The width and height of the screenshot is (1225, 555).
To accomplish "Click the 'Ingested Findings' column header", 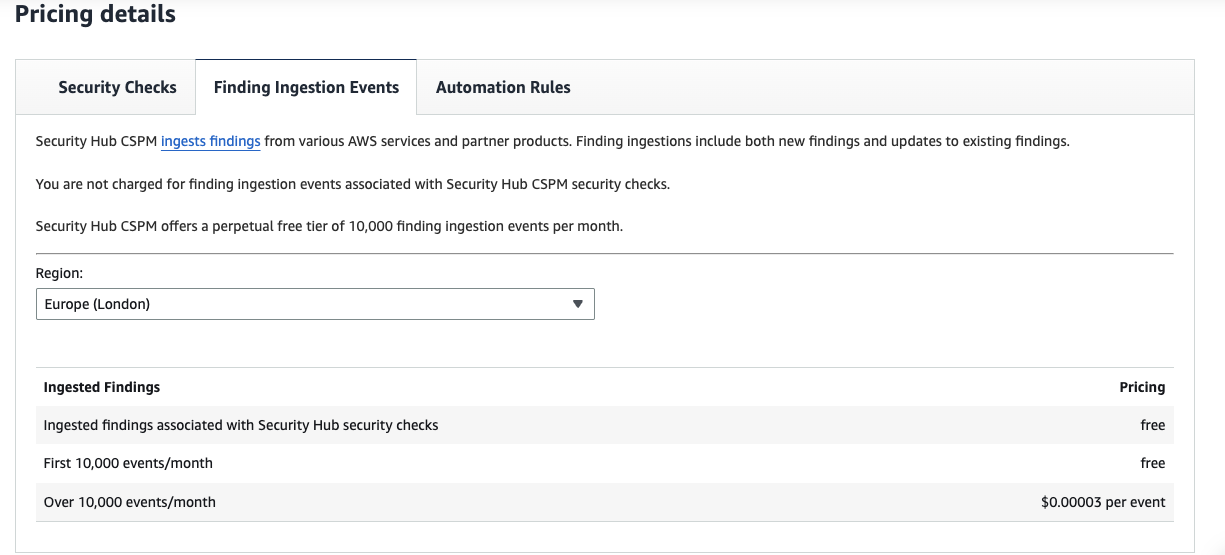I will [102, 387].
